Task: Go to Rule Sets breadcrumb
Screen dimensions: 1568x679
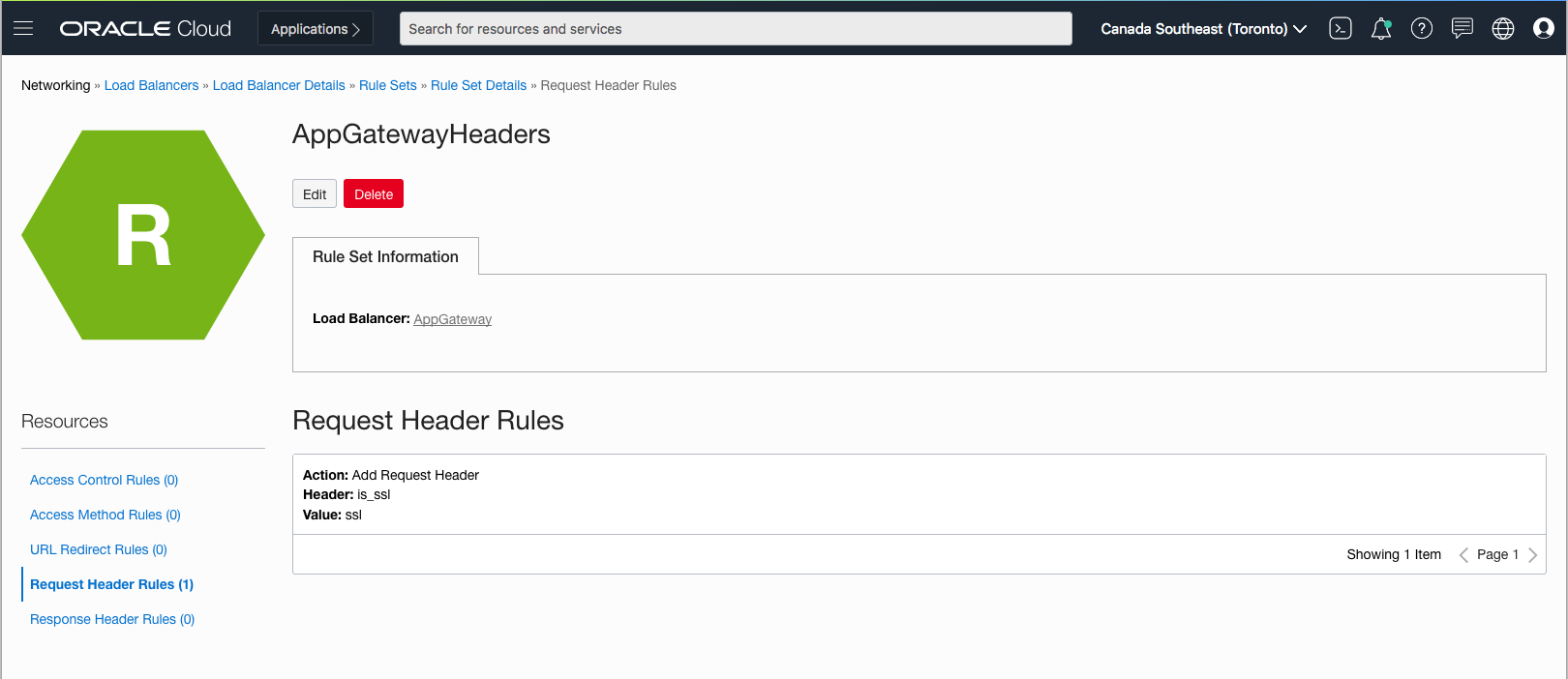Action: (388, 85)
